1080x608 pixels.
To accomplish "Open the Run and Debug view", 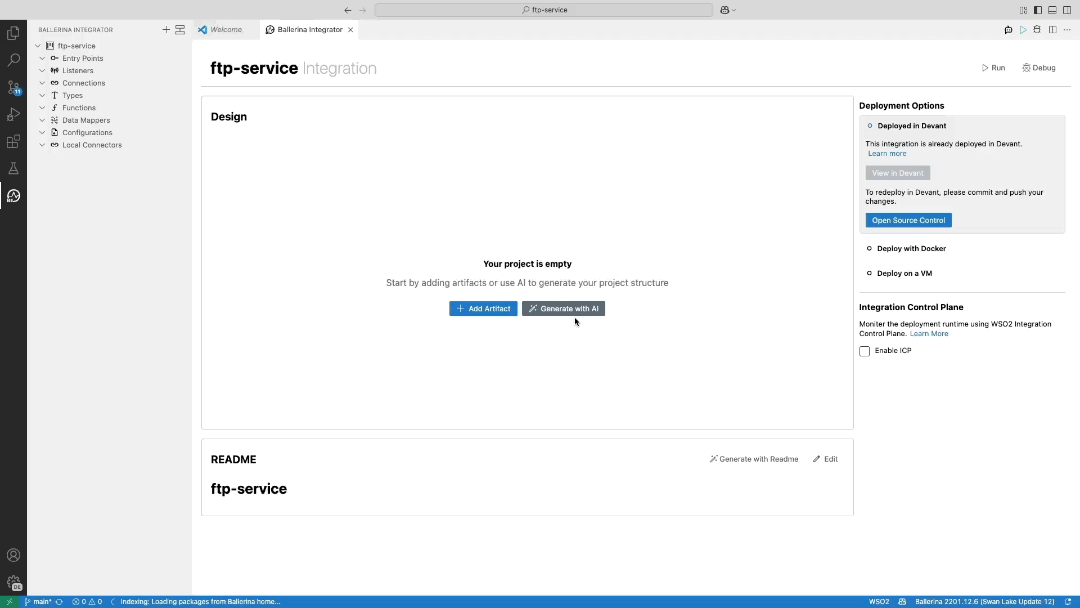I will (13, 114).
